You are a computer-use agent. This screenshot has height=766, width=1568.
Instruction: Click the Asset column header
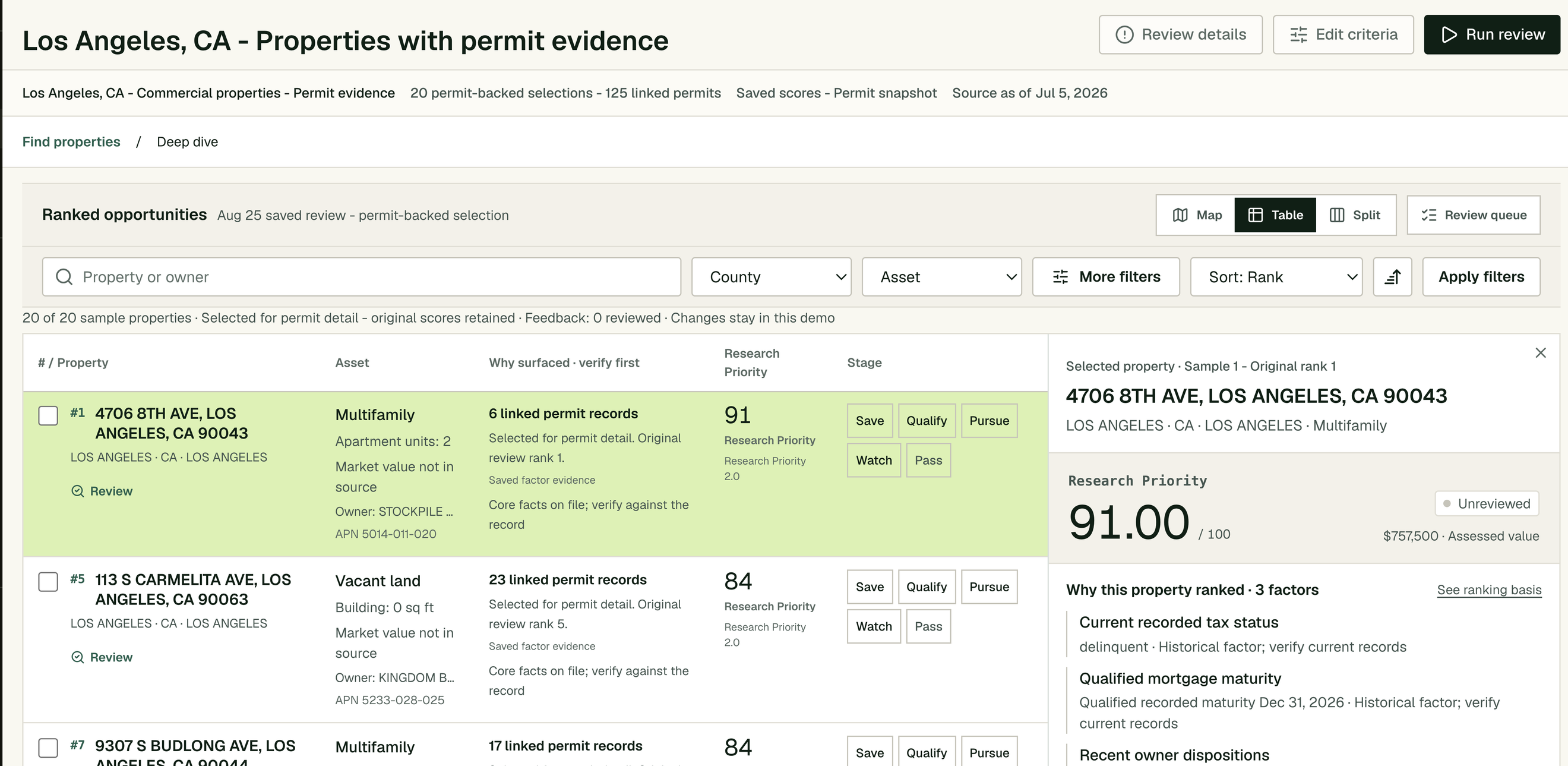[x=352, y=362]
